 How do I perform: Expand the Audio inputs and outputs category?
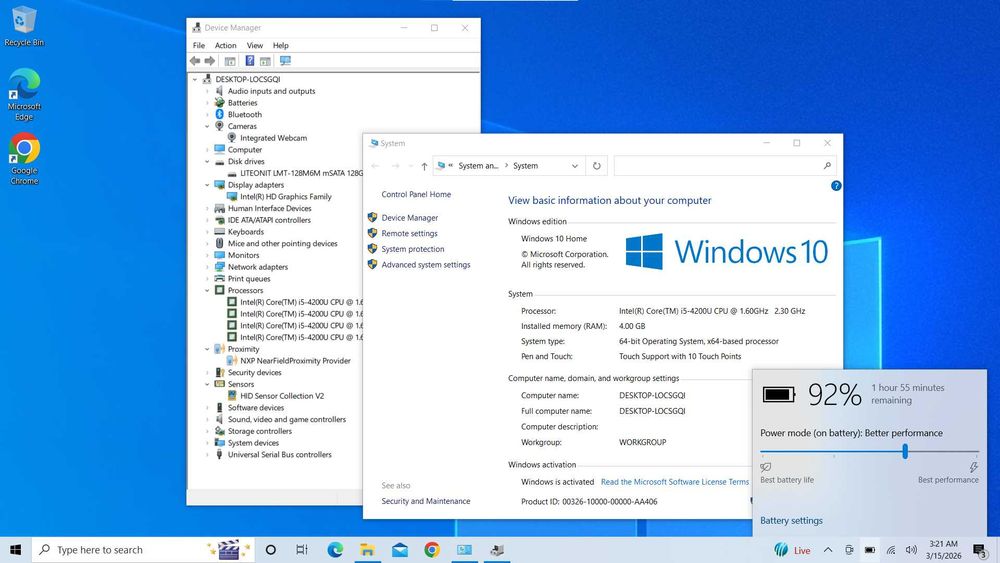pos(207,91)
